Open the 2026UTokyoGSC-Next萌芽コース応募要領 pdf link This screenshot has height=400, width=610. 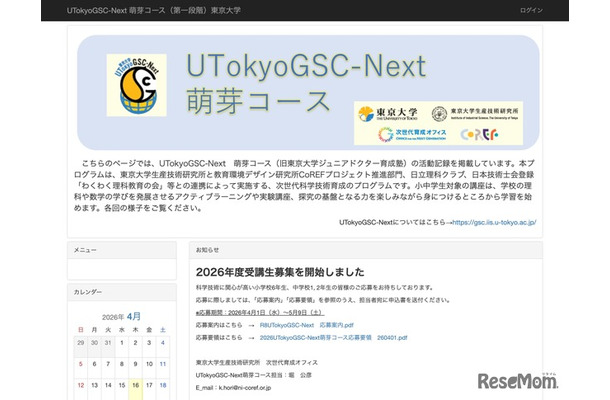[333, 338]
